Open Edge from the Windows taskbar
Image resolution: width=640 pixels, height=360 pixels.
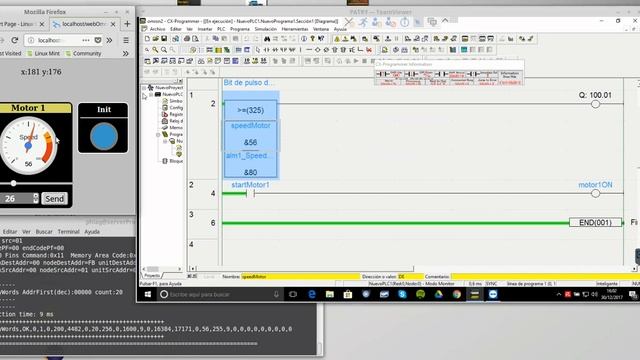coord(312,294)
